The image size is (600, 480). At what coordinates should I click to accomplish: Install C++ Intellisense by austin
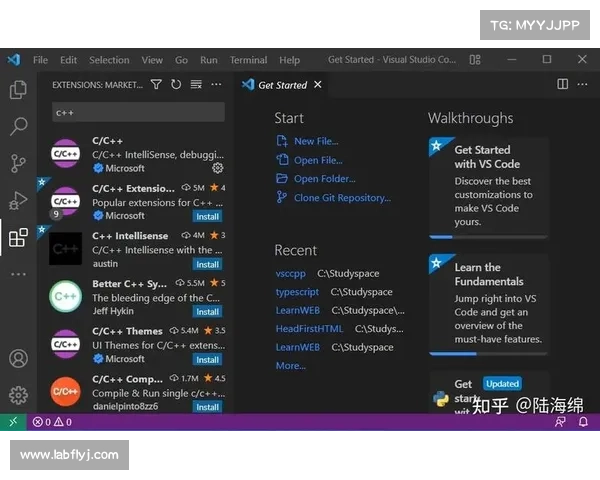pos(207,264)
